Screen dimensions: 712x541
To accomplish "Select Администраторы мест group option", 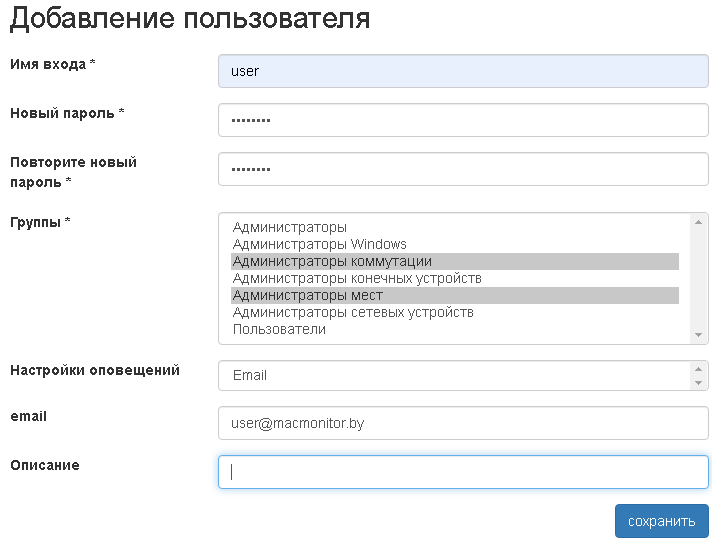I will pyautogui.click(x=308, y=295).
